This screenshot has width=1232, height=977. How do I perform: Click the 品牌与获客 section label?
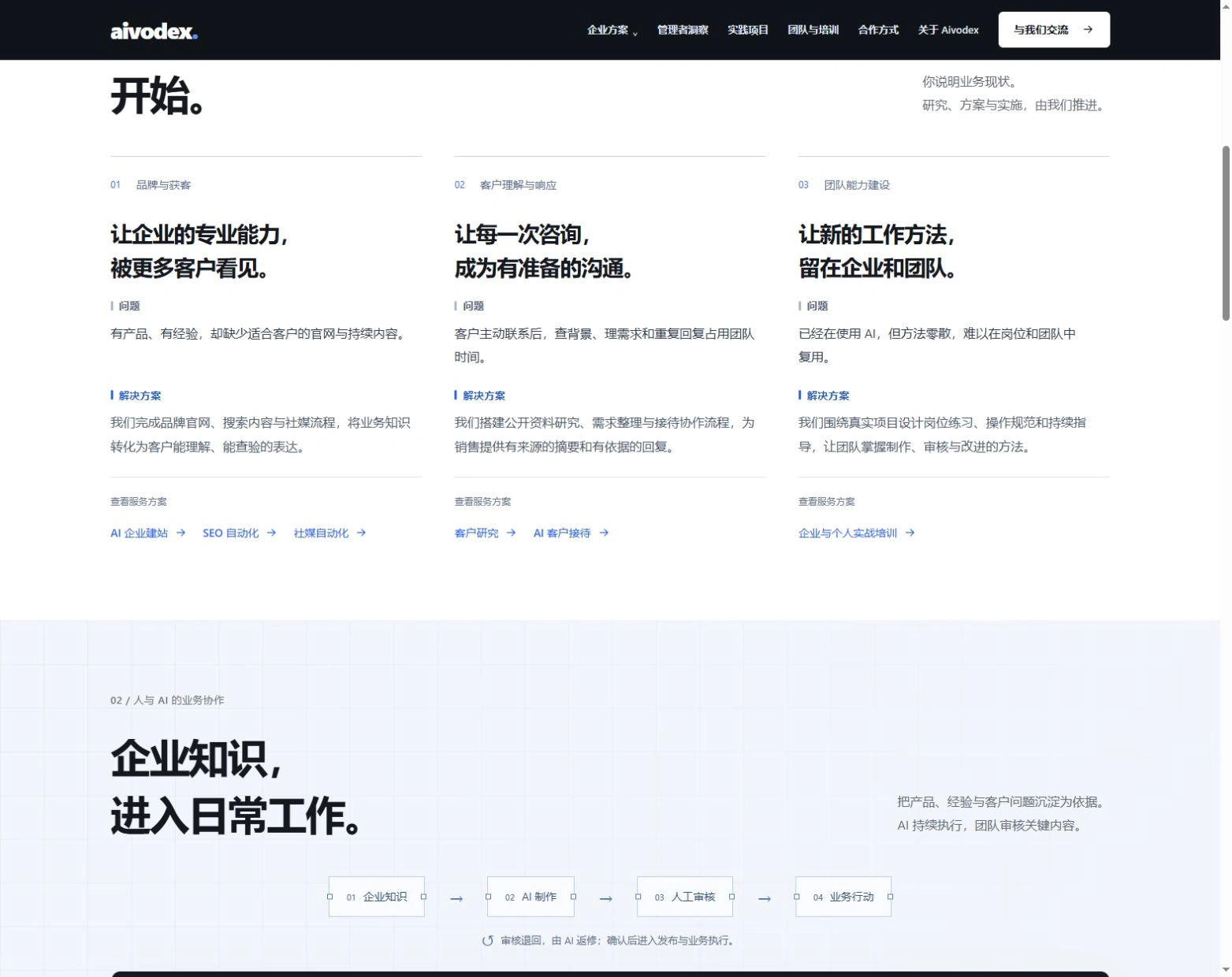163,185
